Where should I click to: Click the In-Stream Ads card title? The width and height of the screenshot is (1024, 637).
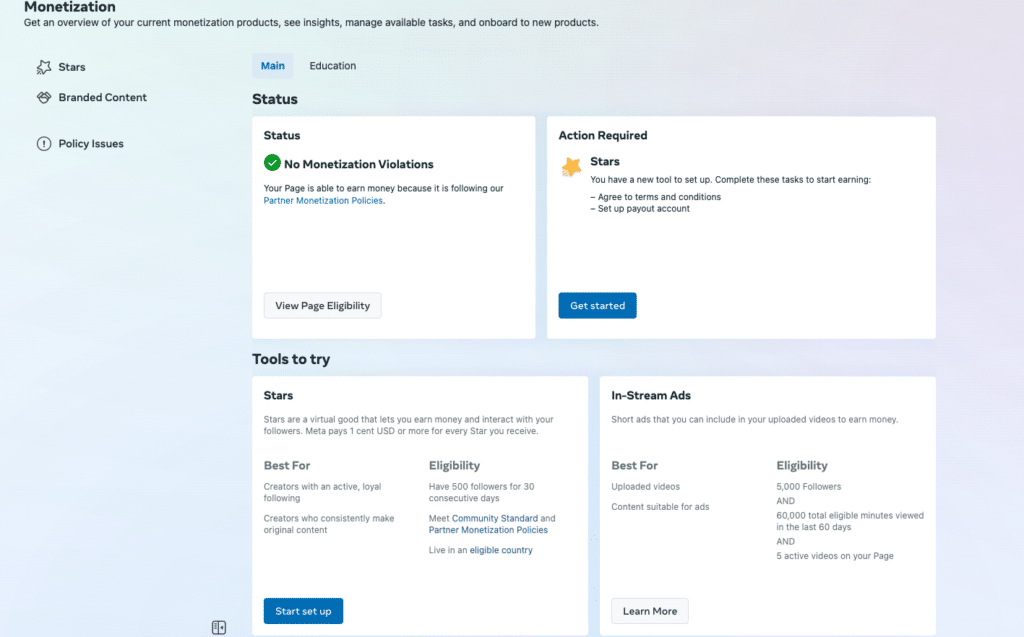pyautogui.click(x=651, y=396)
